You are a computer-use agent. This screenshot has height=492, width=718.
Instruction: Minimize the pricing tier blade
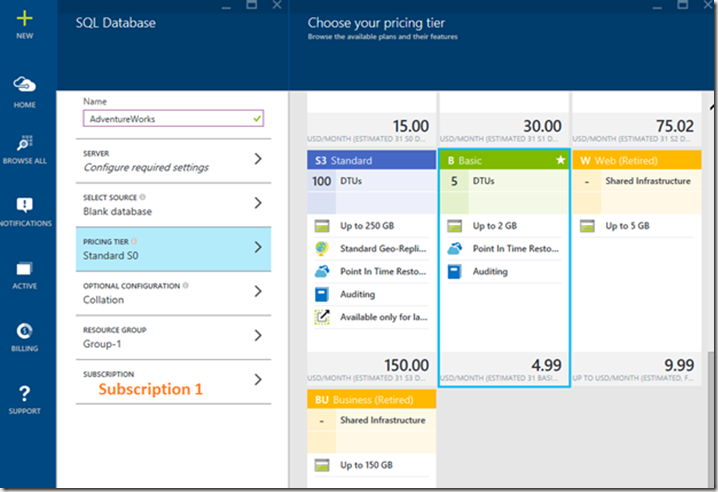[x=658, y=7]
